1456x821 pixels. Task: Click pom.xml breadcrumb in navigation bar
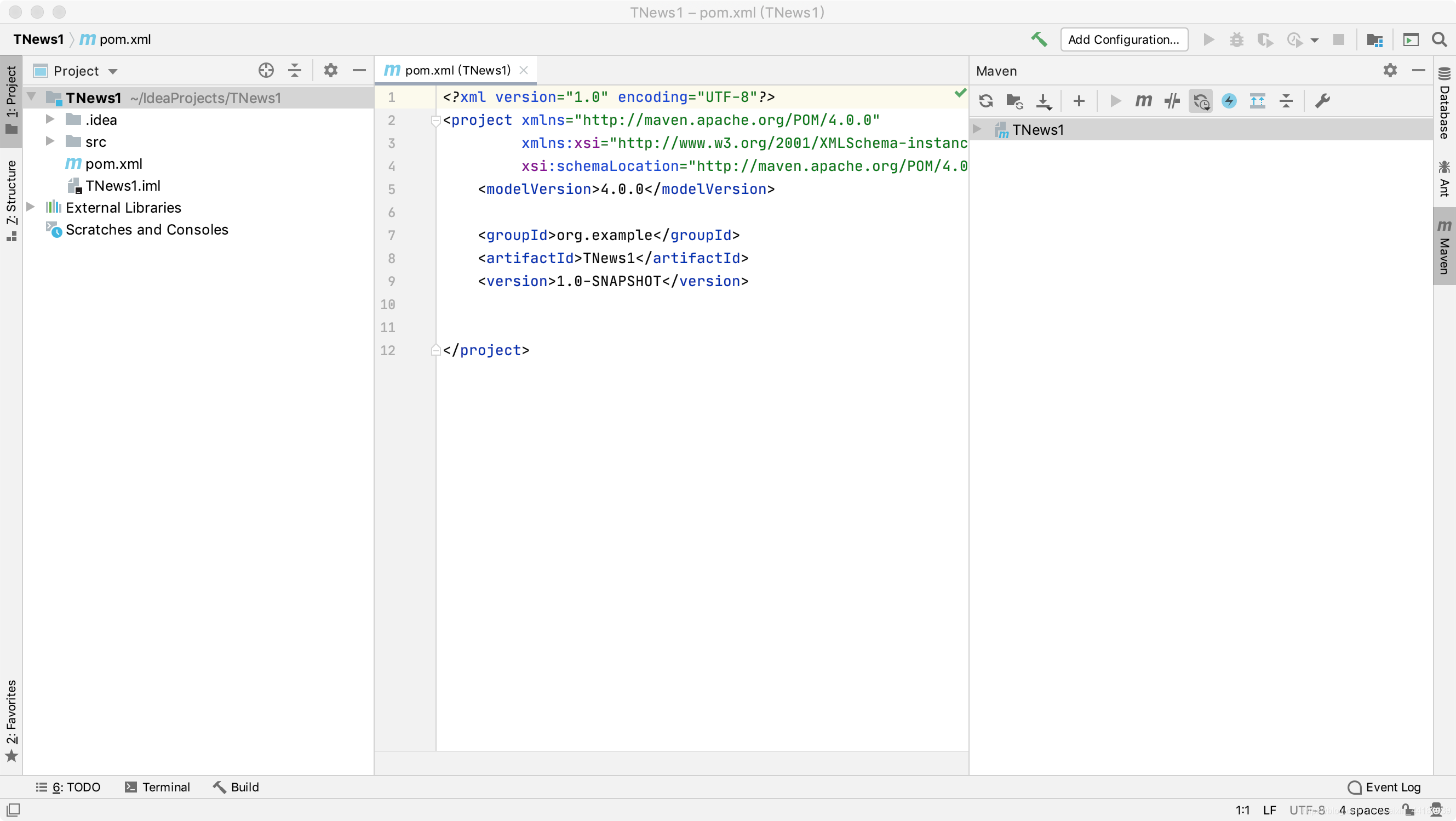click(115, 39)
